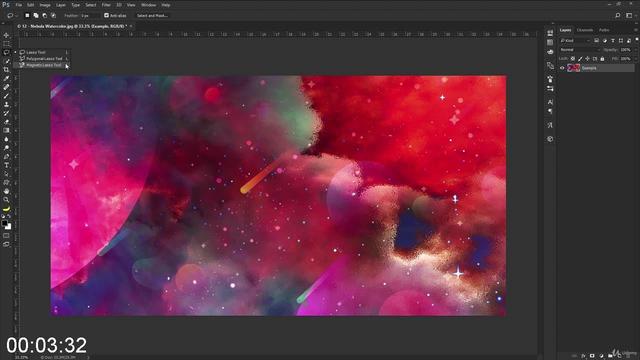Swap foreground and background colors

point(9,217)
